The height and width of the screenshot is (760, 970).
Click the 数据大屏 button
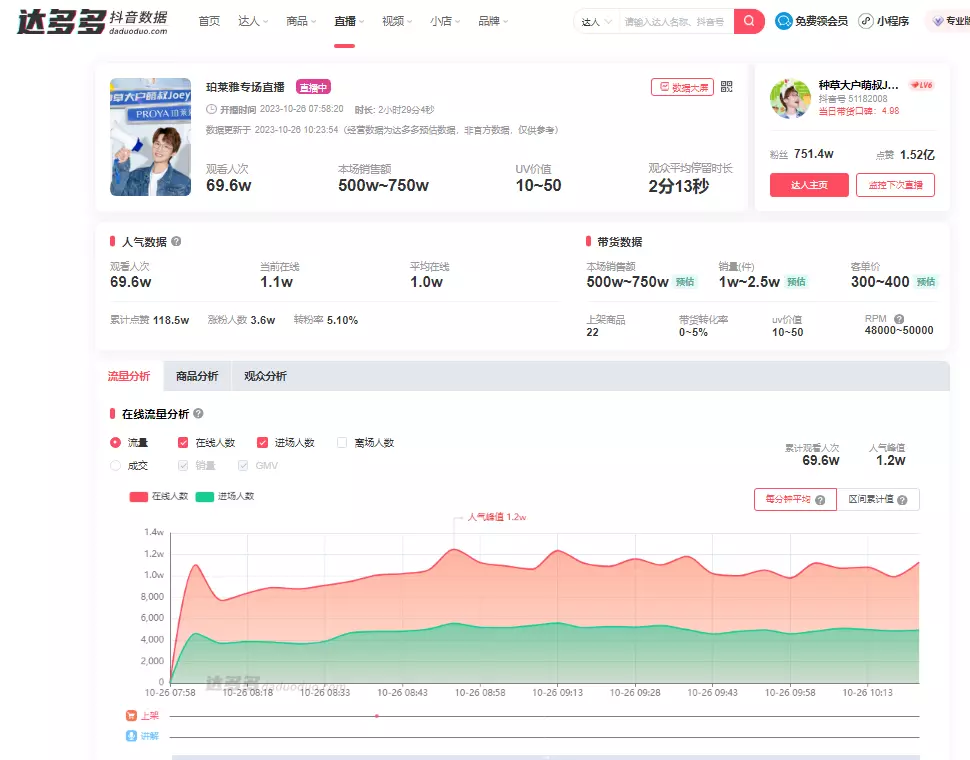[x=682, y=87]
